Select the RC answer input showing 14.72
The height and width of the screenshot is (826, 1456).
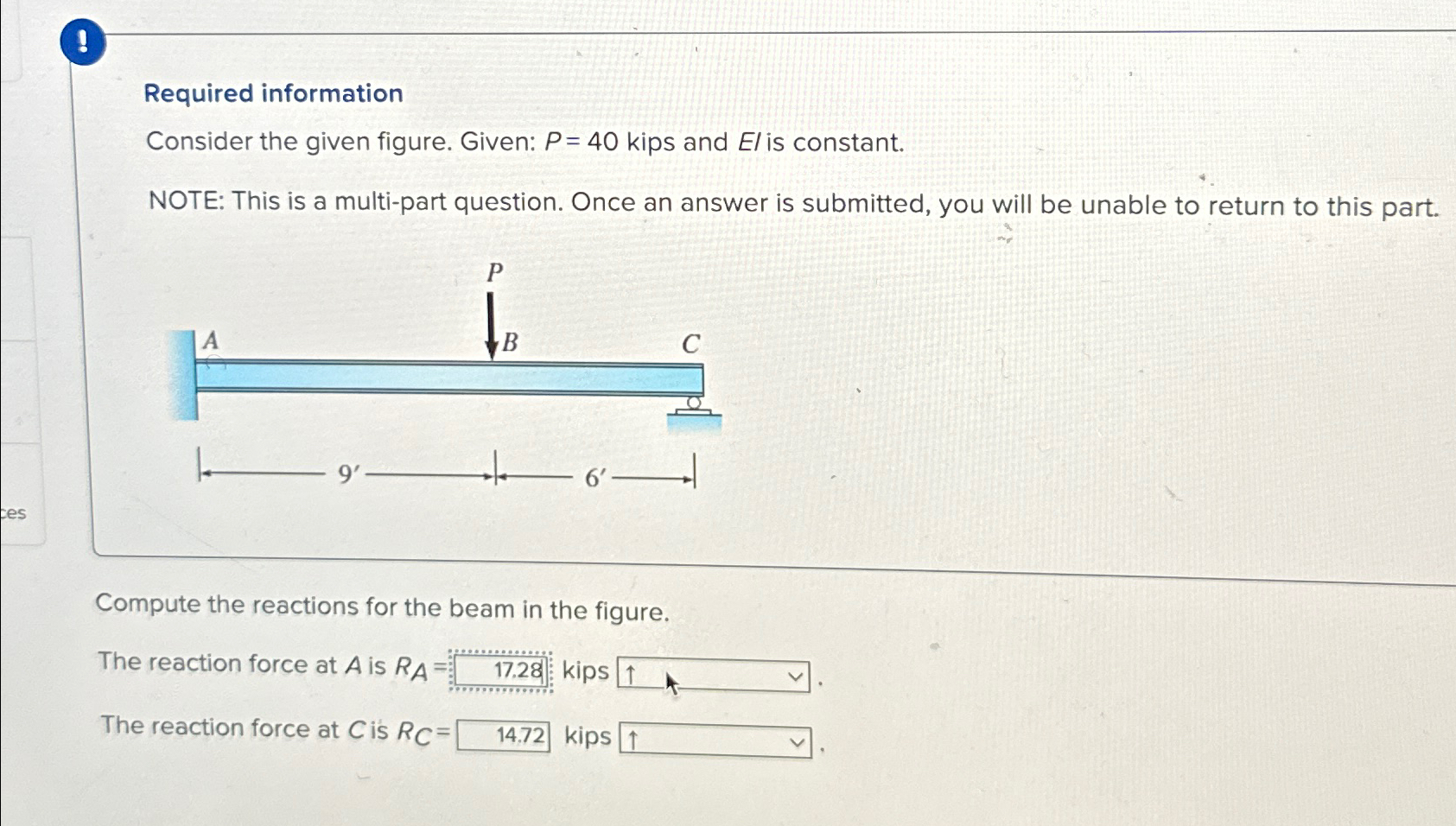(x=505, y=737)
